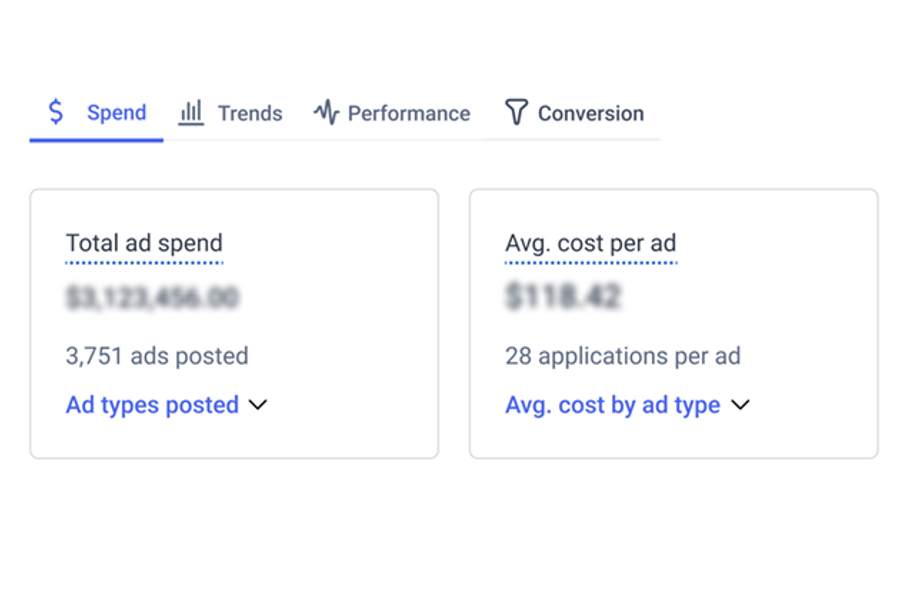Image resolution: width=900 pixels, height=600 pixels.
Task: Click the dollar sign icon on Spend tab
Action: click(x=56, y=112)
